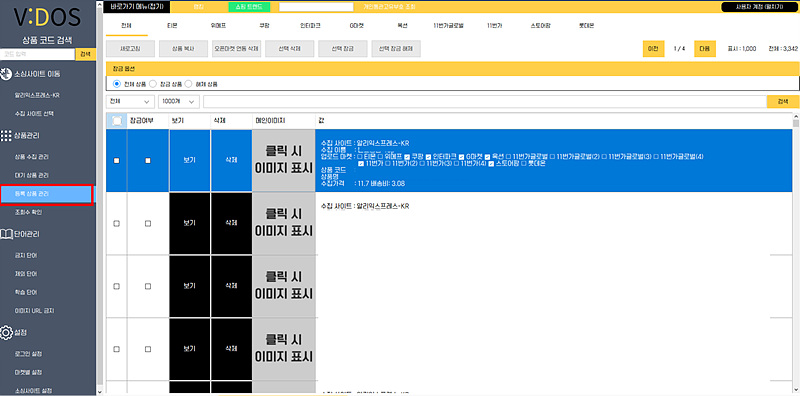Check the 티몬 upload market checkbox in the blue row
This screenshot has height=396, width=800.
click(x=360, y=156)
